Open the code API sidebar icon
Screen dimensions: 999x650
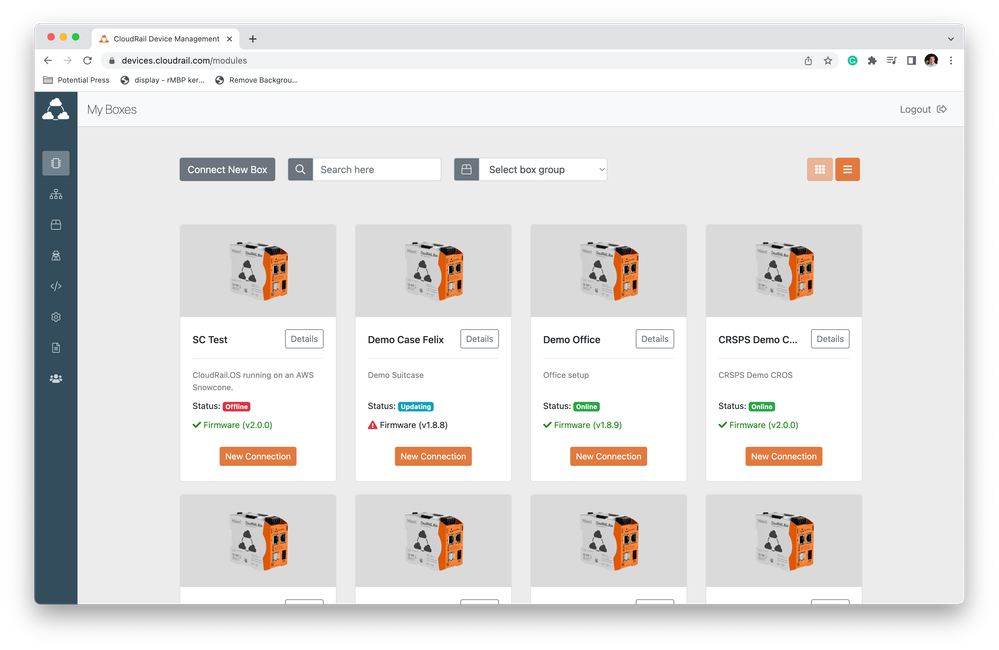56,286
